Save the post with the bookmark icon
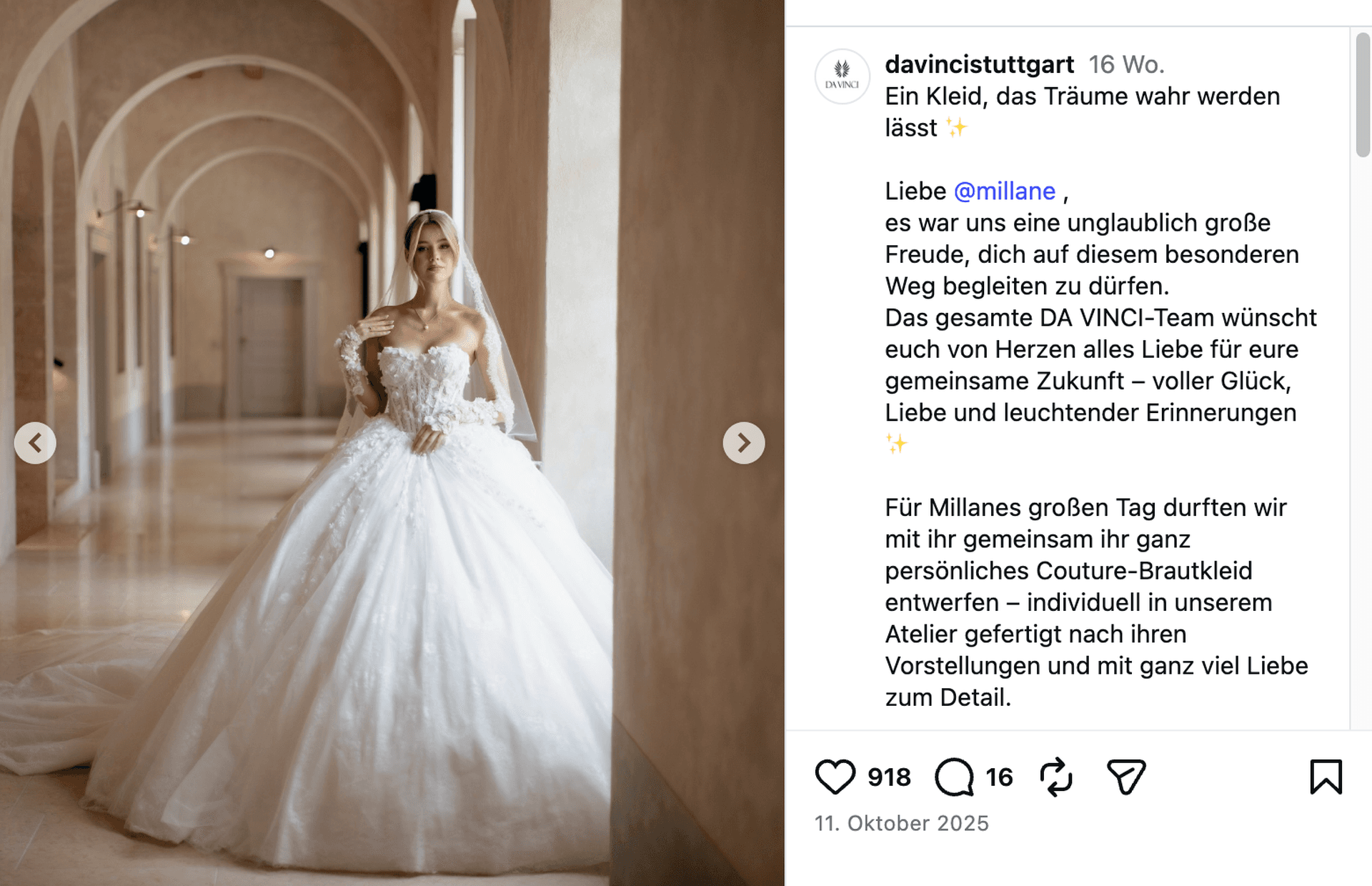The width and height of the screenshot is (1372, 886). [1326, 777]
